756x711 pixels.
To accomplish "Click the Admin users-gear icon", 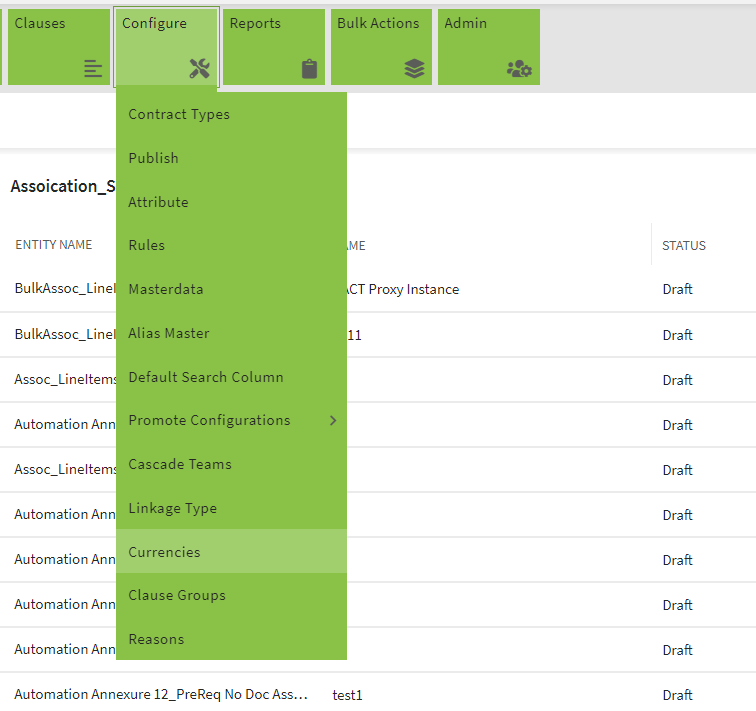I will pos(519,69).
